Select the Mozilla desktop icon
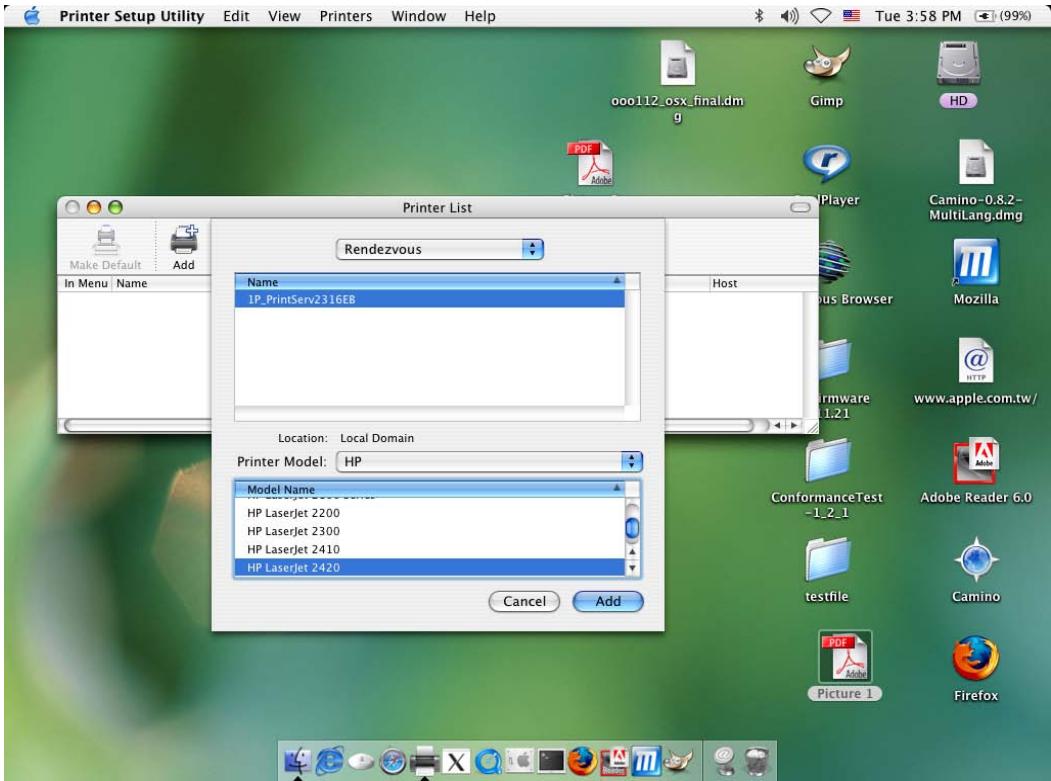This screenshot has height=781, width=1051. (x=976, y=262)
